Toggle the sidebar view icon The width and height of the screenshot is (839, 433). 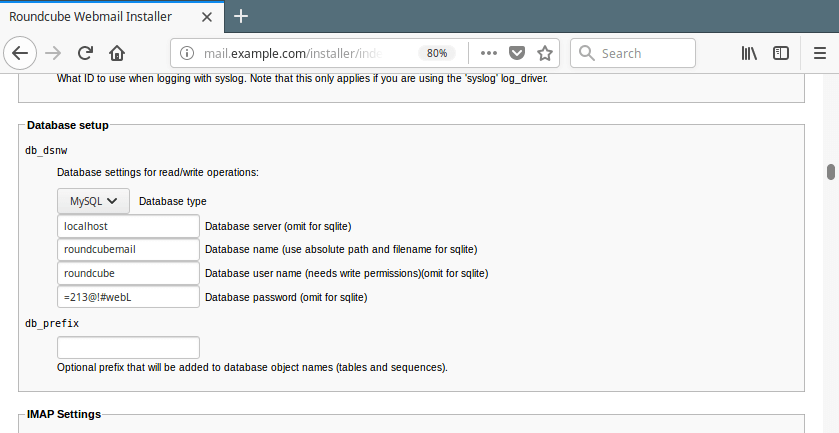[781, 53]
